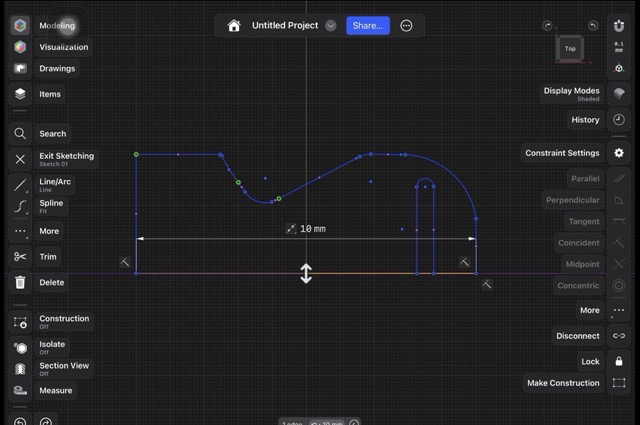Click the Make Construction label
The image size is (640, 425).
coord(563,383)
